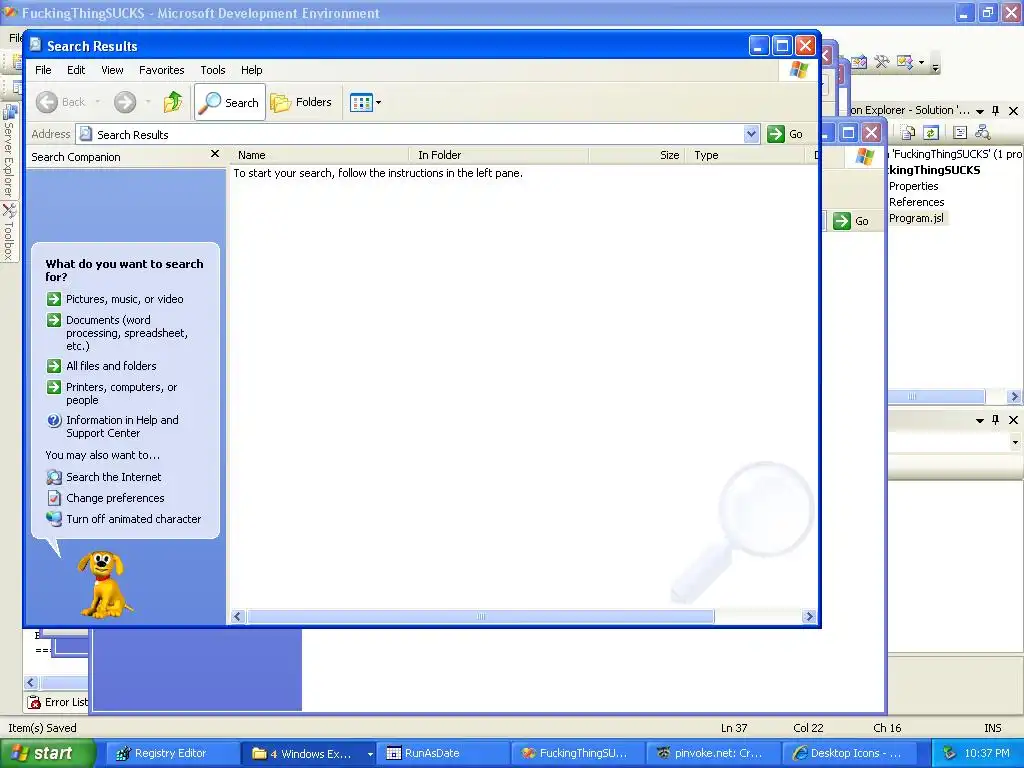
Task: Open the Server Explorer side tab
Action: pyautogui.click(x=9, y=152)
